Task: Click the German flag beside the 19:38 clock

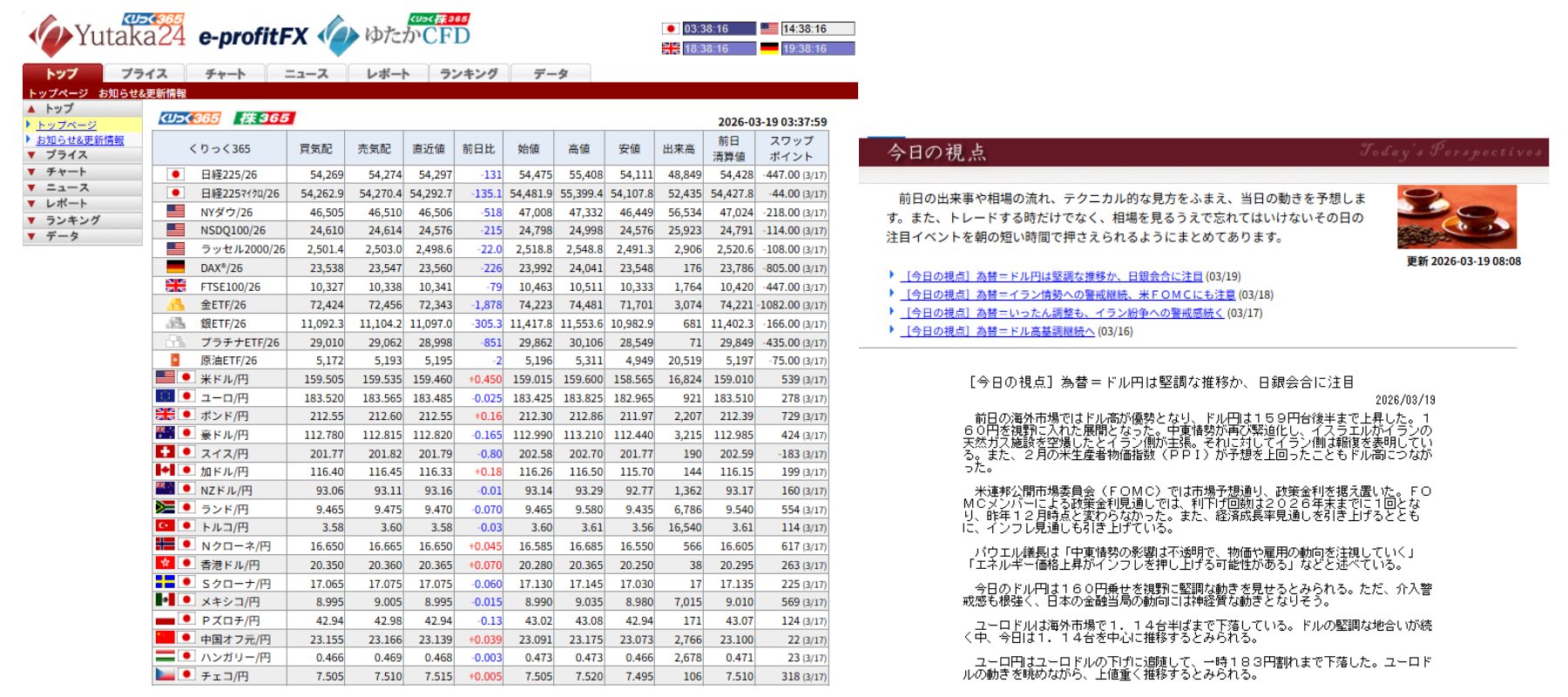Action: tap(769, 49)
